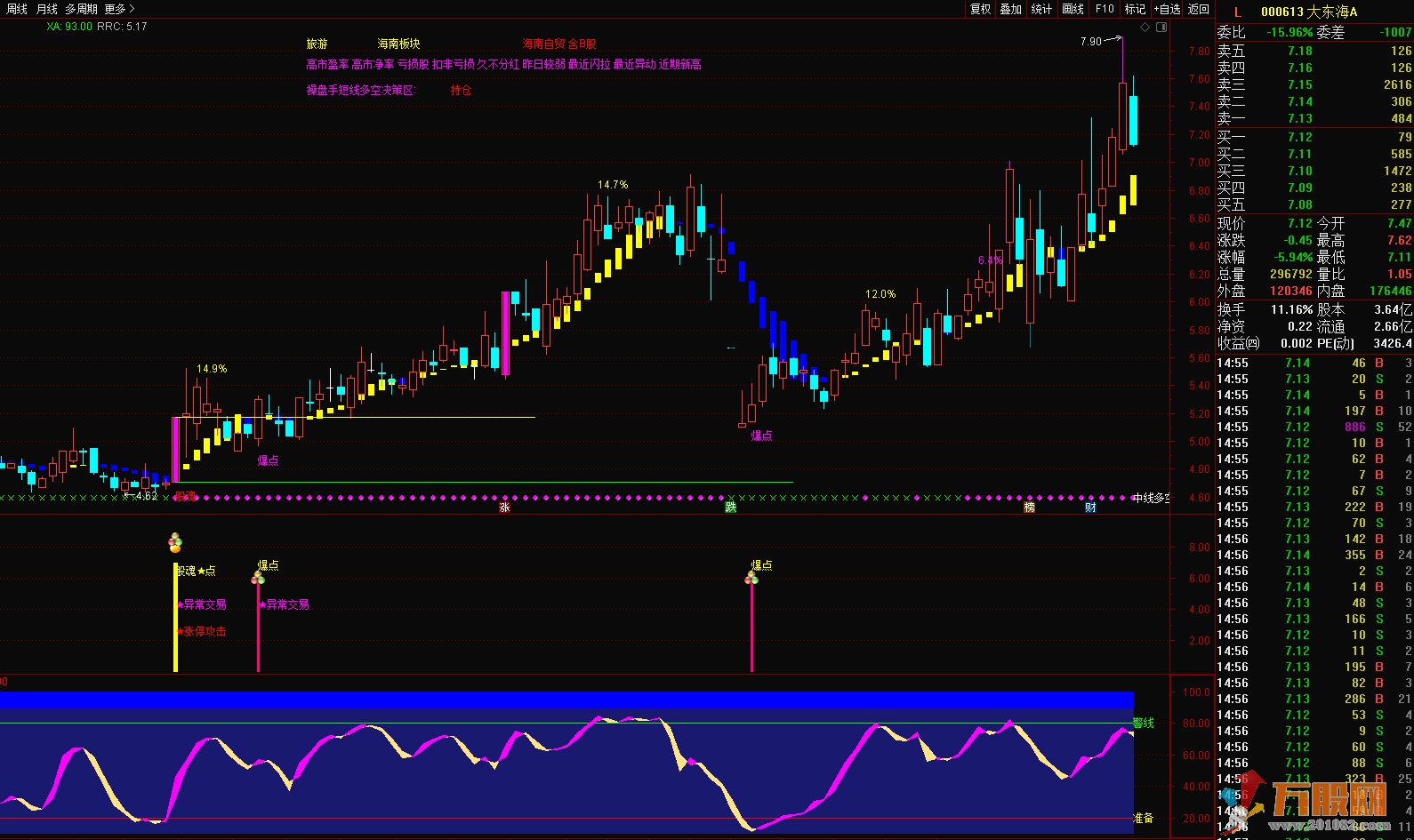
Task: Click the diamond icon at chart top-right
Action: (1145, 28)
